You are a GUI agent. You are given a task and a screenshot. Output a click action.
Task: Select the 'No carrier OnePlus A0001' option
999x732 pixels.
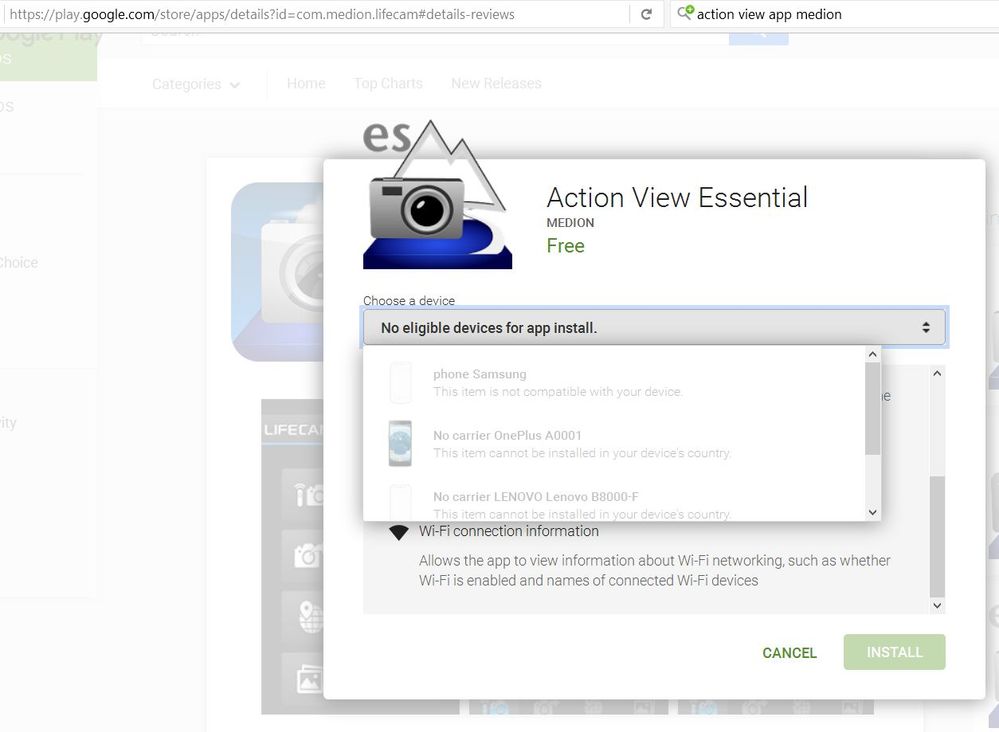pos(614,443)
